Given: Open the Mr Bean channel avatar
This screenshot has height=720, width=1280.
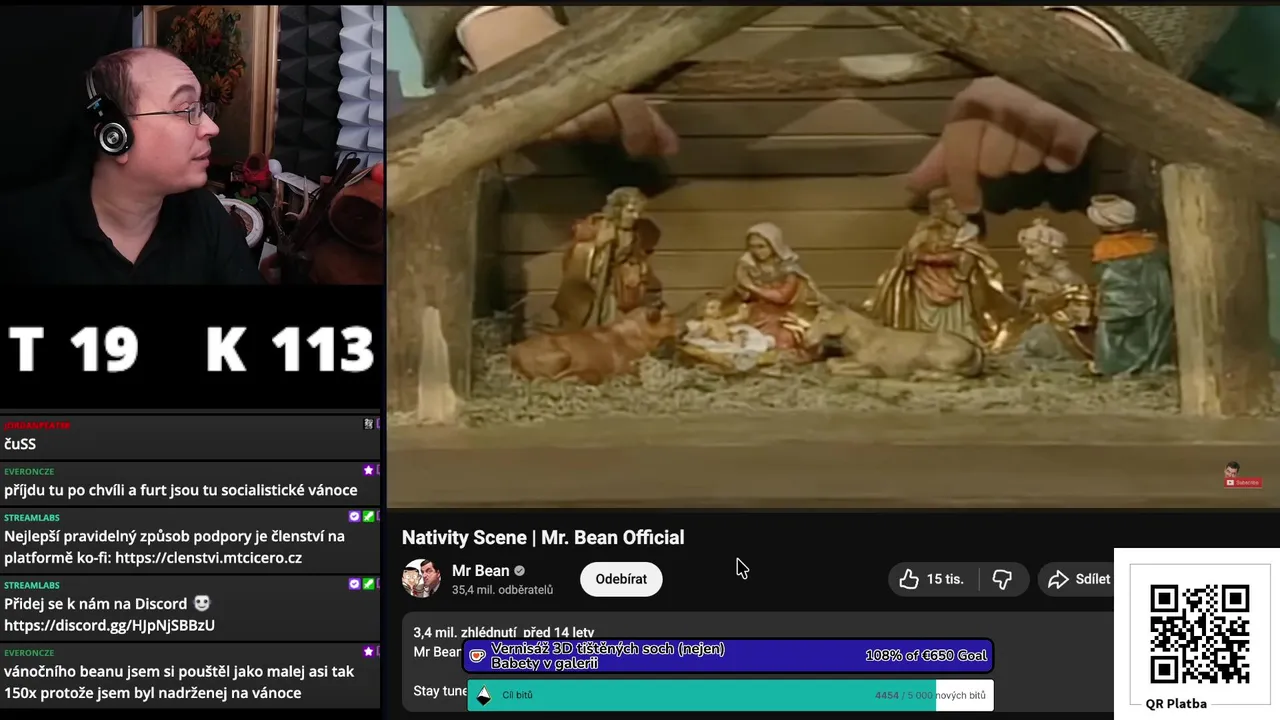Looking at the screenshot, I should [x=421, y=579].
